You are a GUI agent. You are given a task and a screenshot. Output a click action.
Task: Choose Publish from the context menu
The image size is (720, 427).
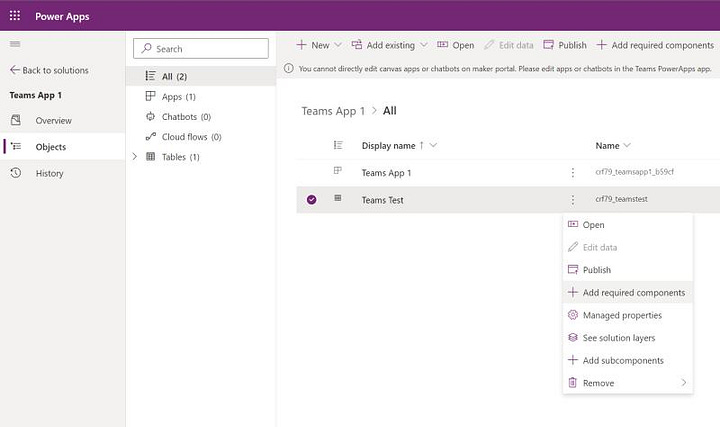tap(628, 270)
